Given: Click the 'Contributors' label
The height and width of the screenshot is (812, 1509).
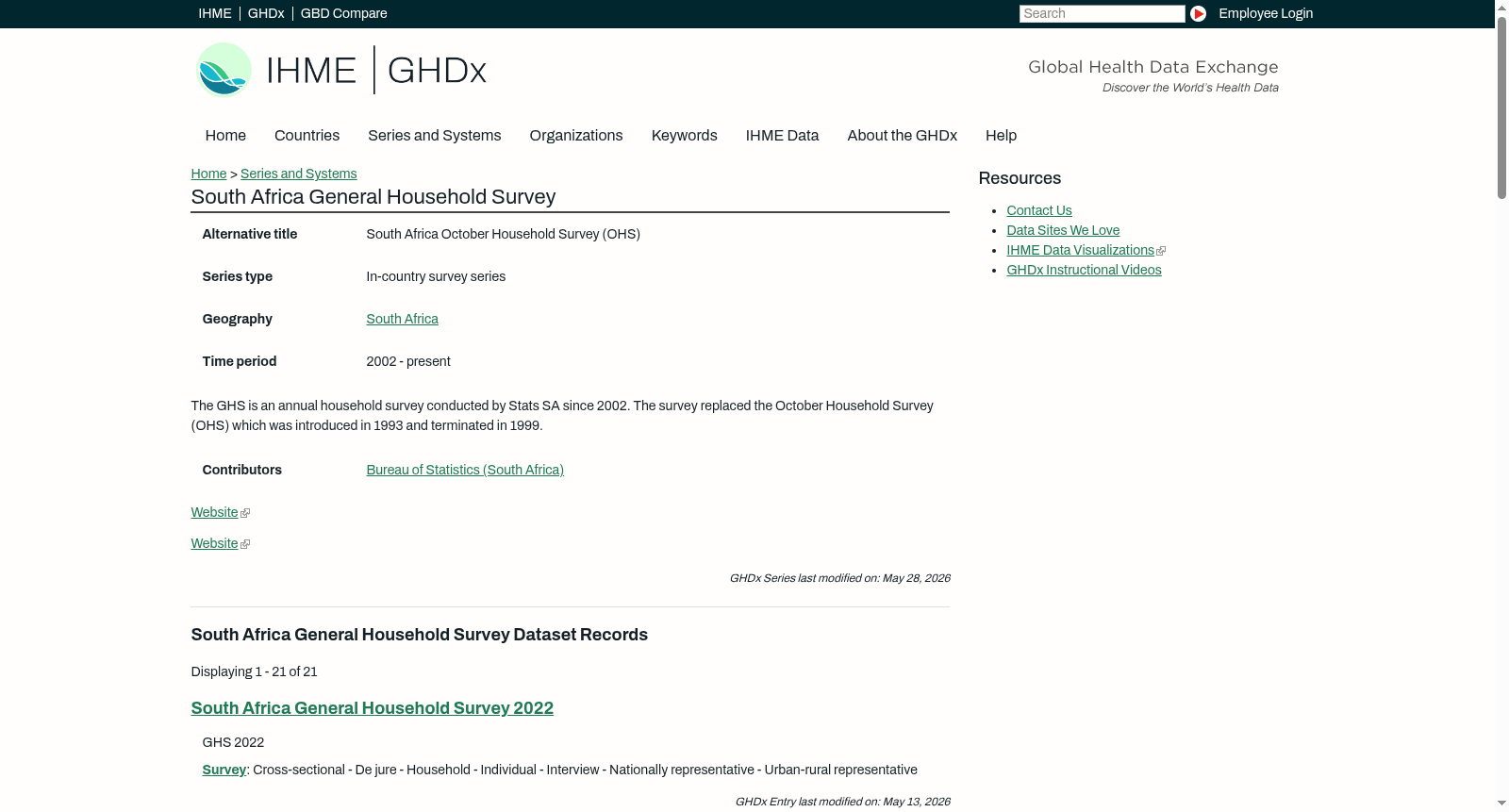Looking at the screenshot, I should pyautogui.click(x=242, y=470).
